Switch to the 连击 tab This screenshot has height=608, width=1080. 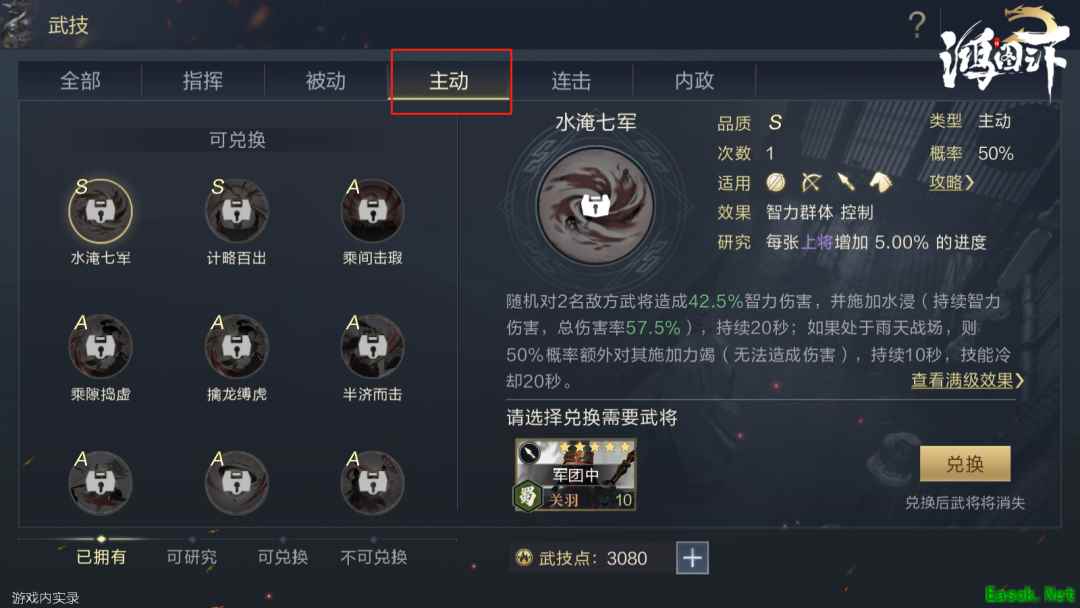click(x=571, y=81)
